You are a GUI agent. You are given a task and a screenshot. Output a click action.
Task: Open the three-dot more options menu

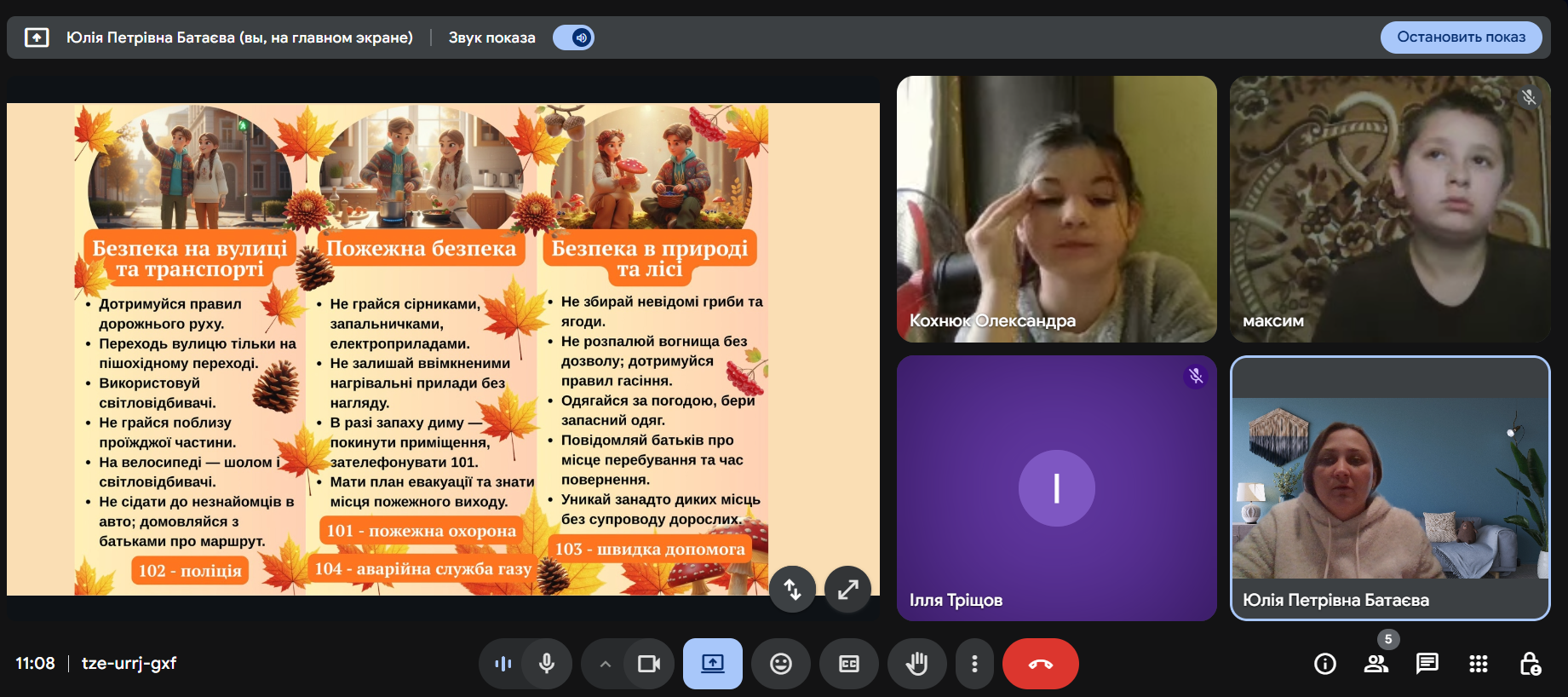[x=974, y=664]
